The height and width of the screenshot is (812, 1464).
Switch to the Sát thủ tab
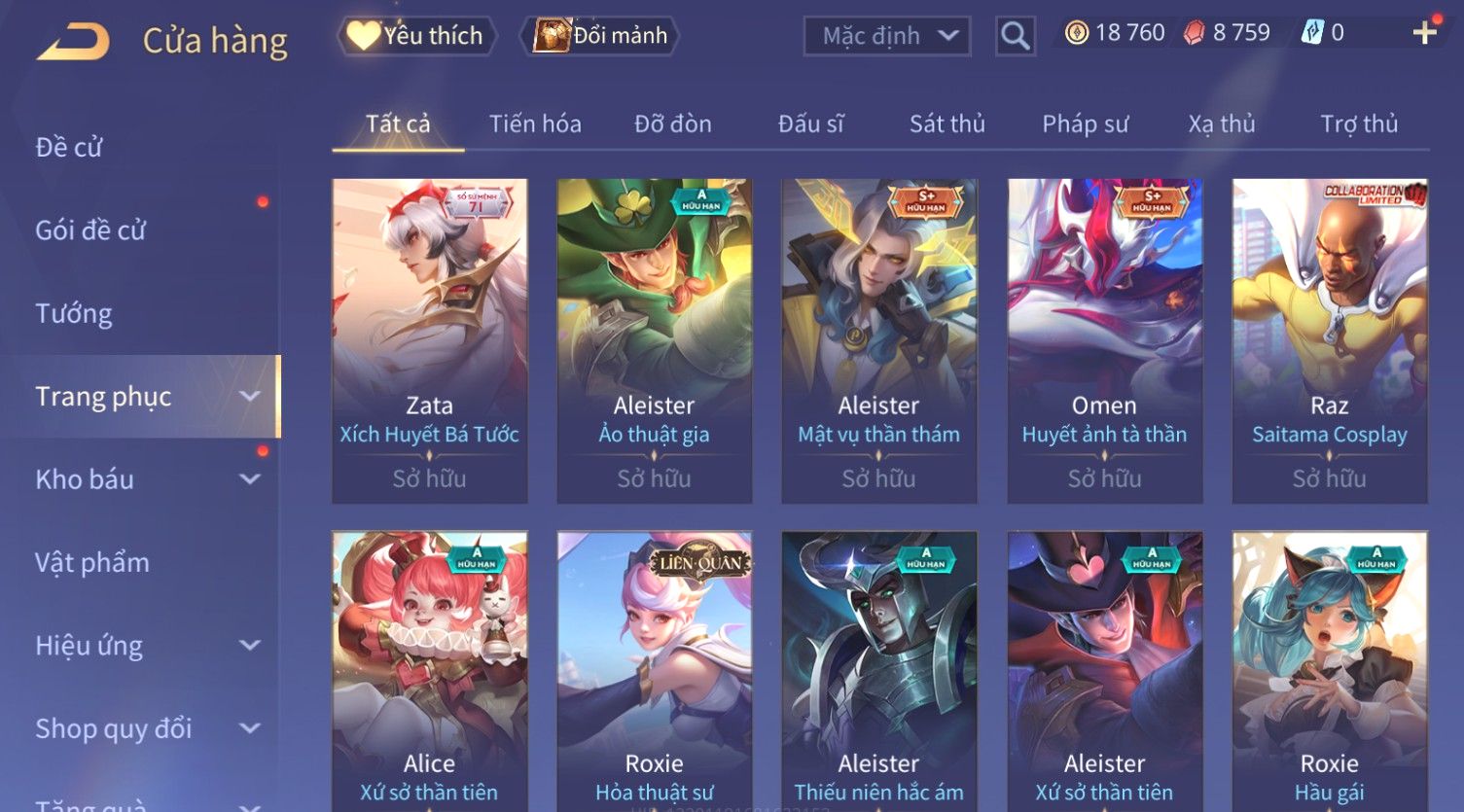947,124
